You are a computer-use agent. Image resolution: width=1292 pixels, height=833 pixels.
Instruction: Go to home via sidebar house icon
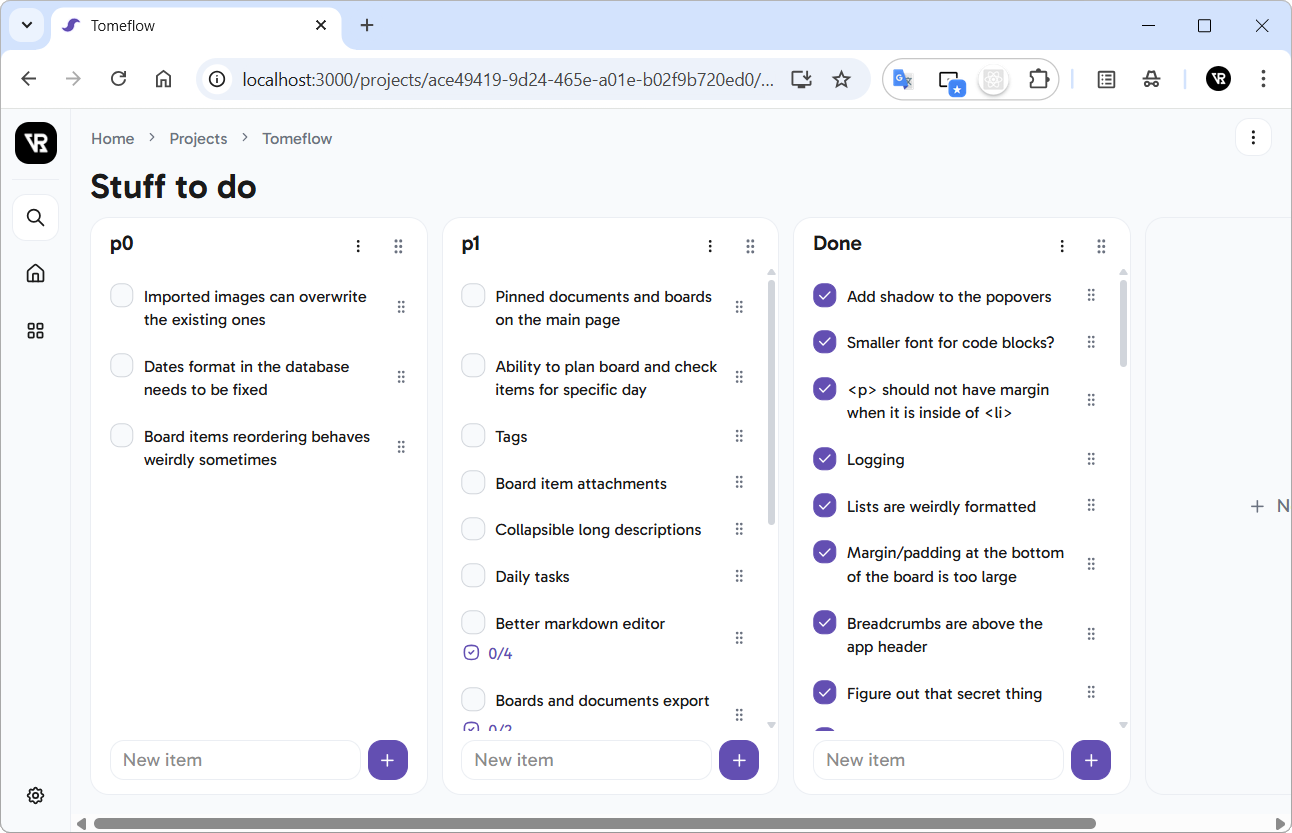coord(36,273)
